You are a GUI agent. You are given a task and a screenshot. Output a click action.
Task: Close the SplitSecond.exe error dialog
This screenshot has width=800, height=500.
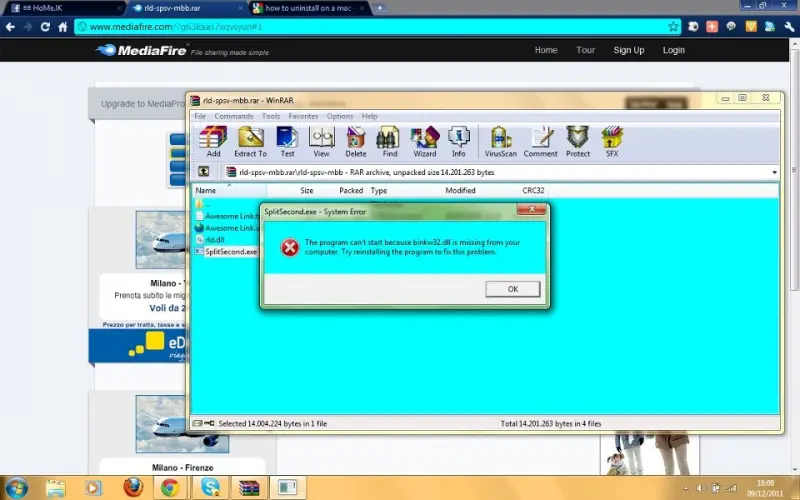click(x=532, y=209)
